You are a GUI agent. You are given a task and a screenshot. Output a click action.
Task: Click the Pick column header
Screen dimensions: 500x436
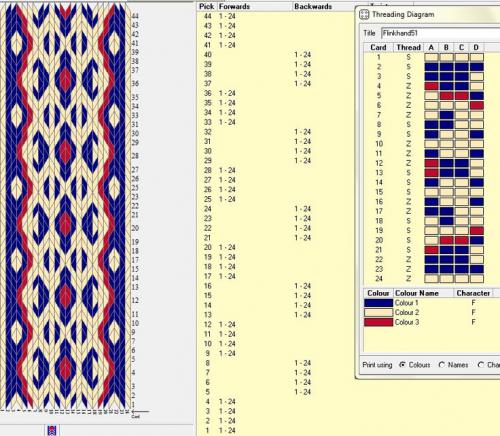(x=206, y=6)
